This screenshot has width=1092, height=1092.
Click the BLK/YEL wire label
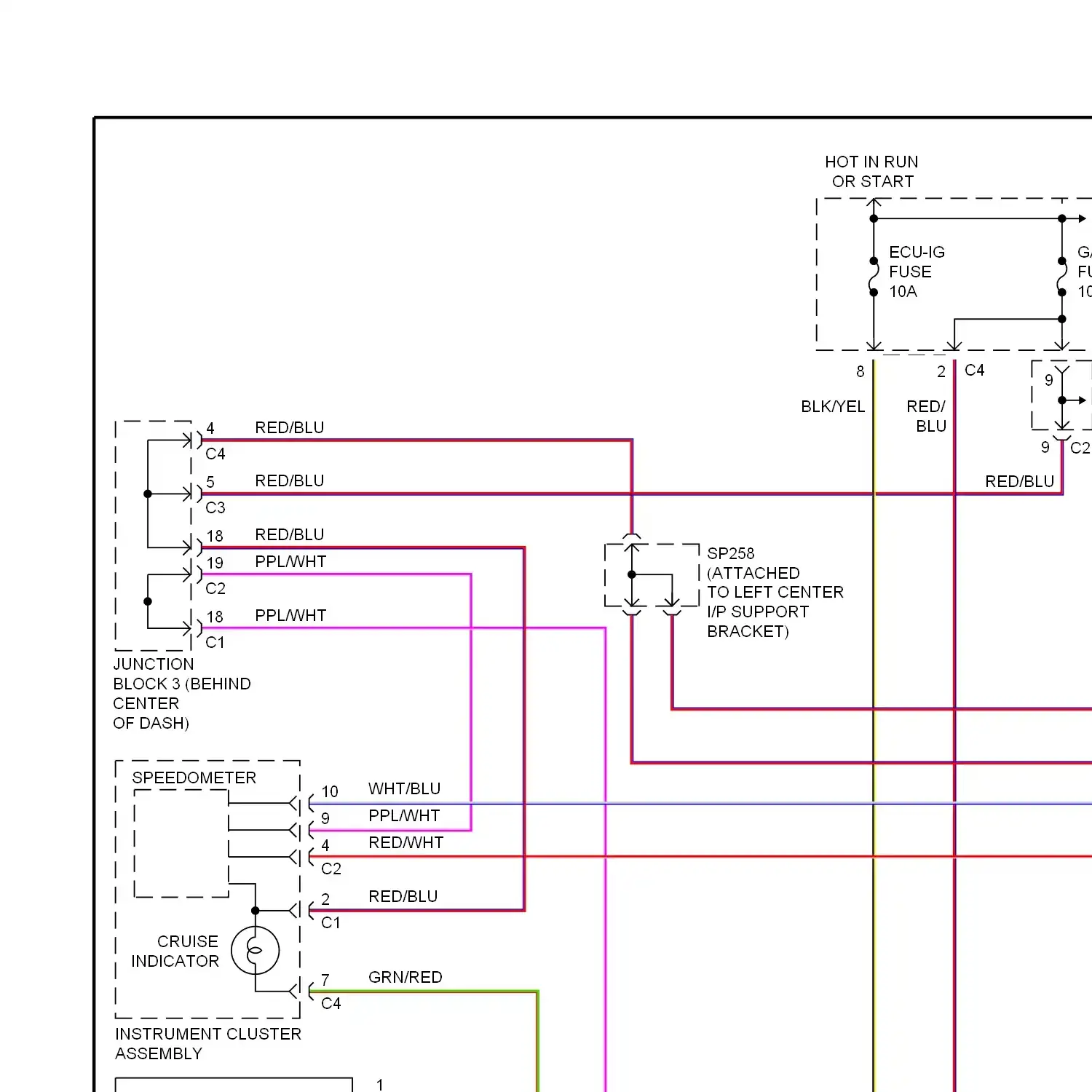(833, 406)
